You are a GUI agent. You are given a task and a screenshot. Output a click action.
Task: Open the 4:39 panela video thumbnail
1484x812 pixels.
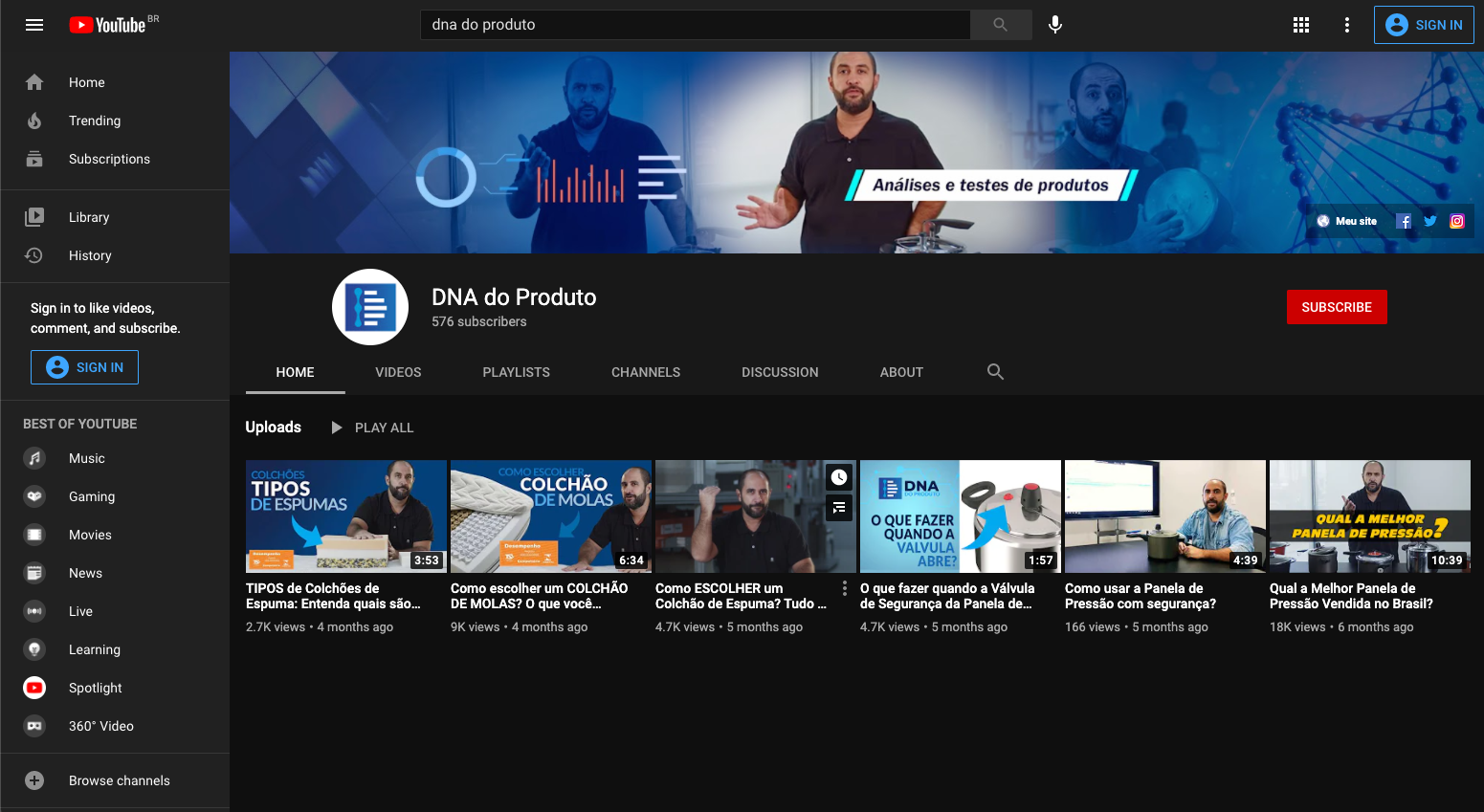click(x=1165, y=516)
